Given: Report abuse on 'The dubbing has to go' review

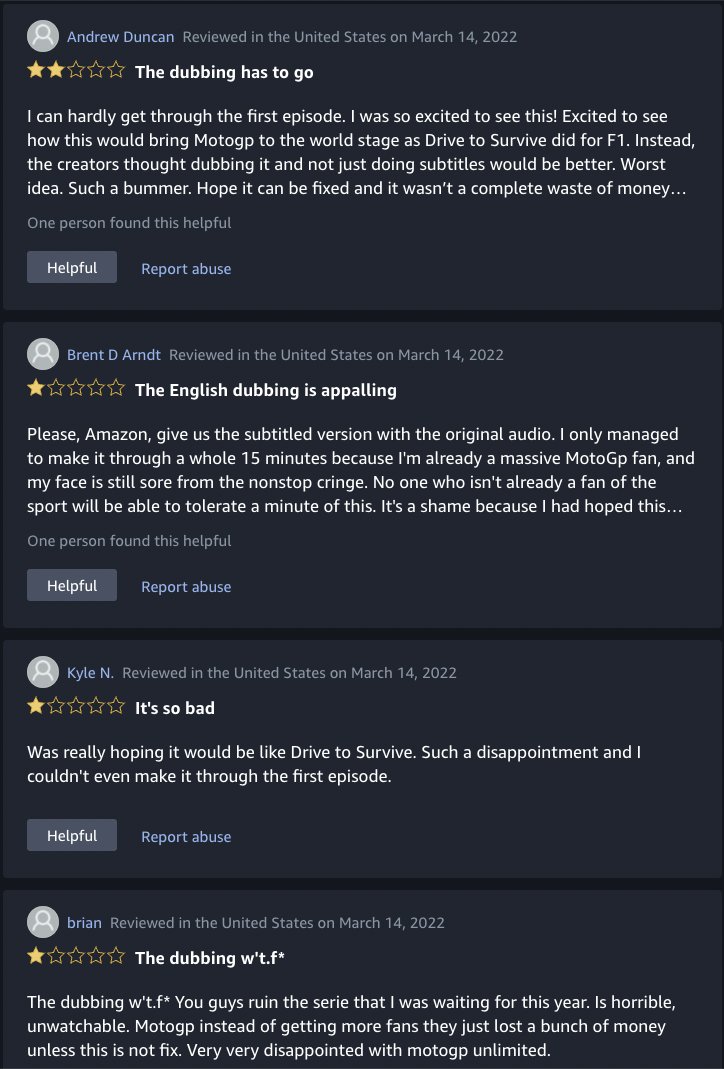Looking at the screenshot, I should point(186,269).
